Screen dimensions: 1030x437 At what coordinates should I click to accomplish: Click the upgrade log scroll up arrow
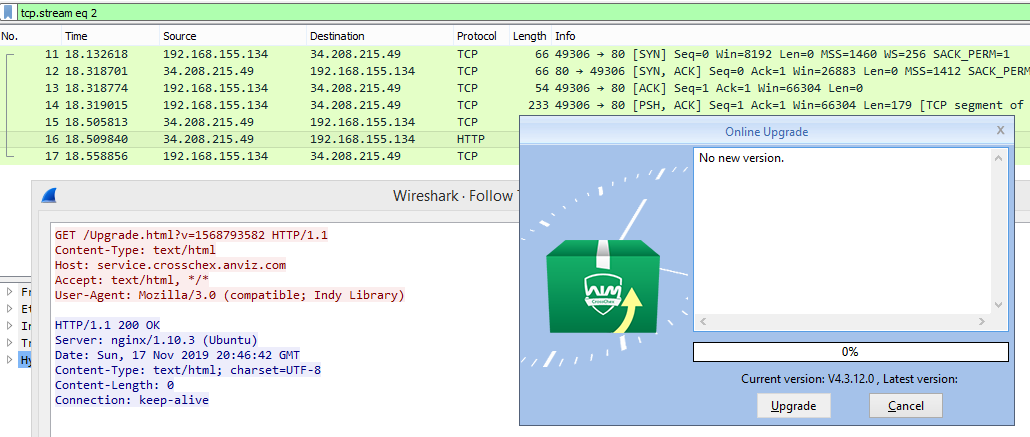tap(998, 158)
